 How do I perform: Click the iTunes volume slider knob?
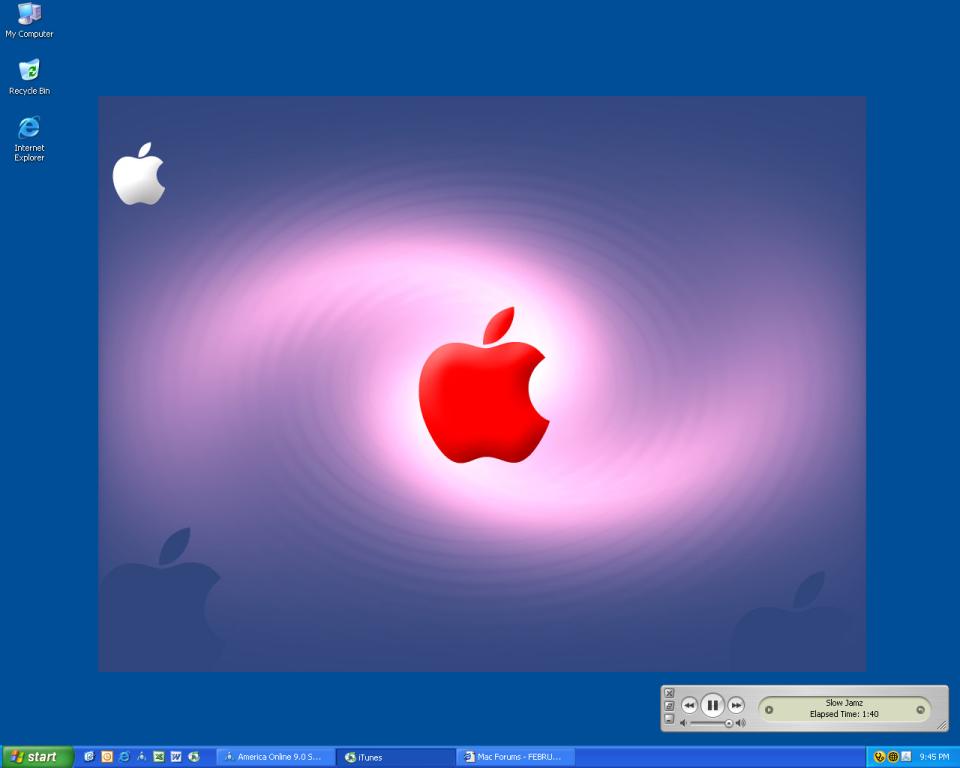[x=729, y=723]
